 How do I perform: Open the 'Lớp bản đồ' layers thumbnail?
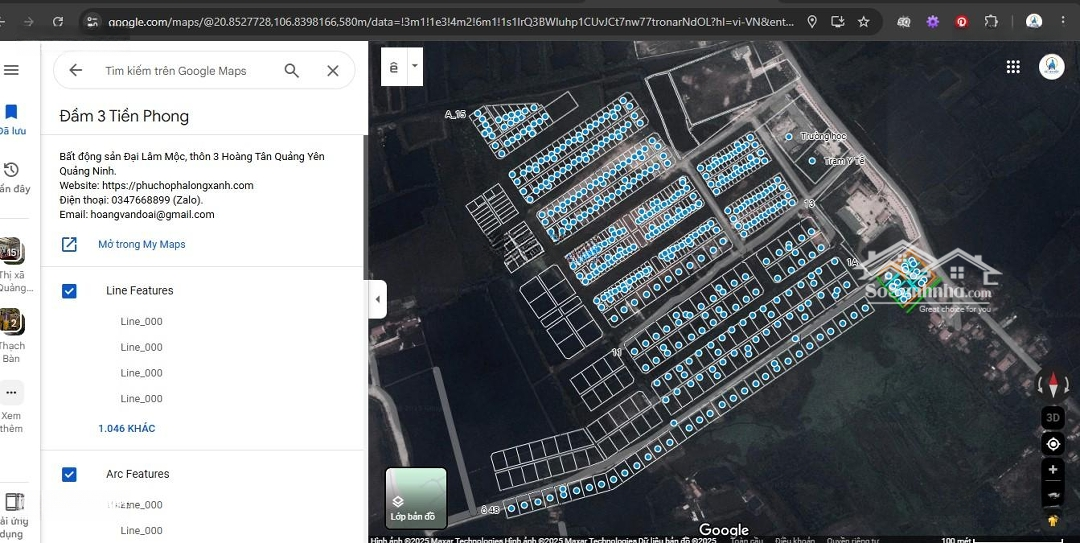[x=416, y=498]
